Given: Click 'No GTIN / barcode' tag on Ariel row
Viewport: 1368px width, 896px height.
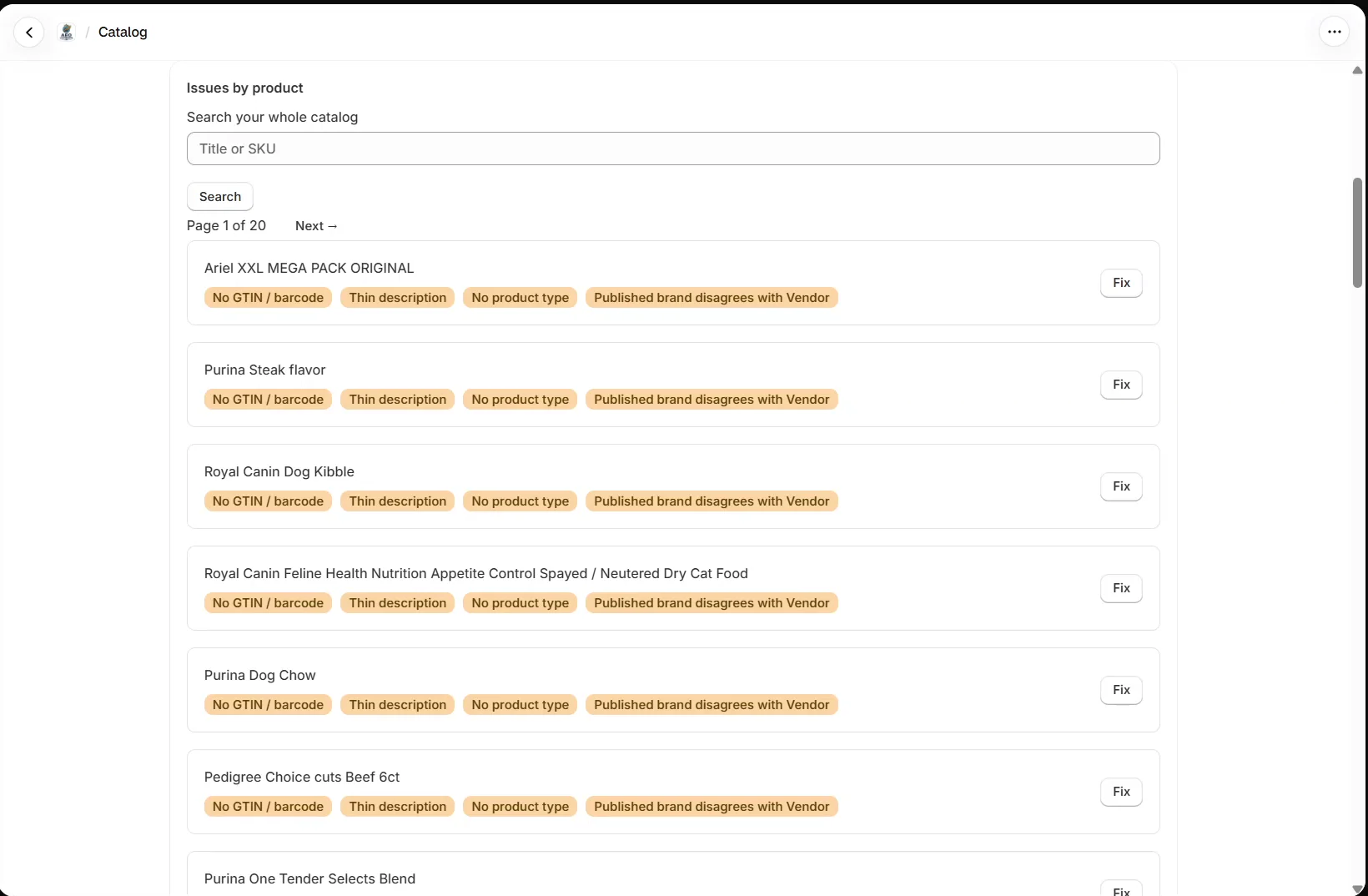Looking at the screenshot, I should point(268,298).
